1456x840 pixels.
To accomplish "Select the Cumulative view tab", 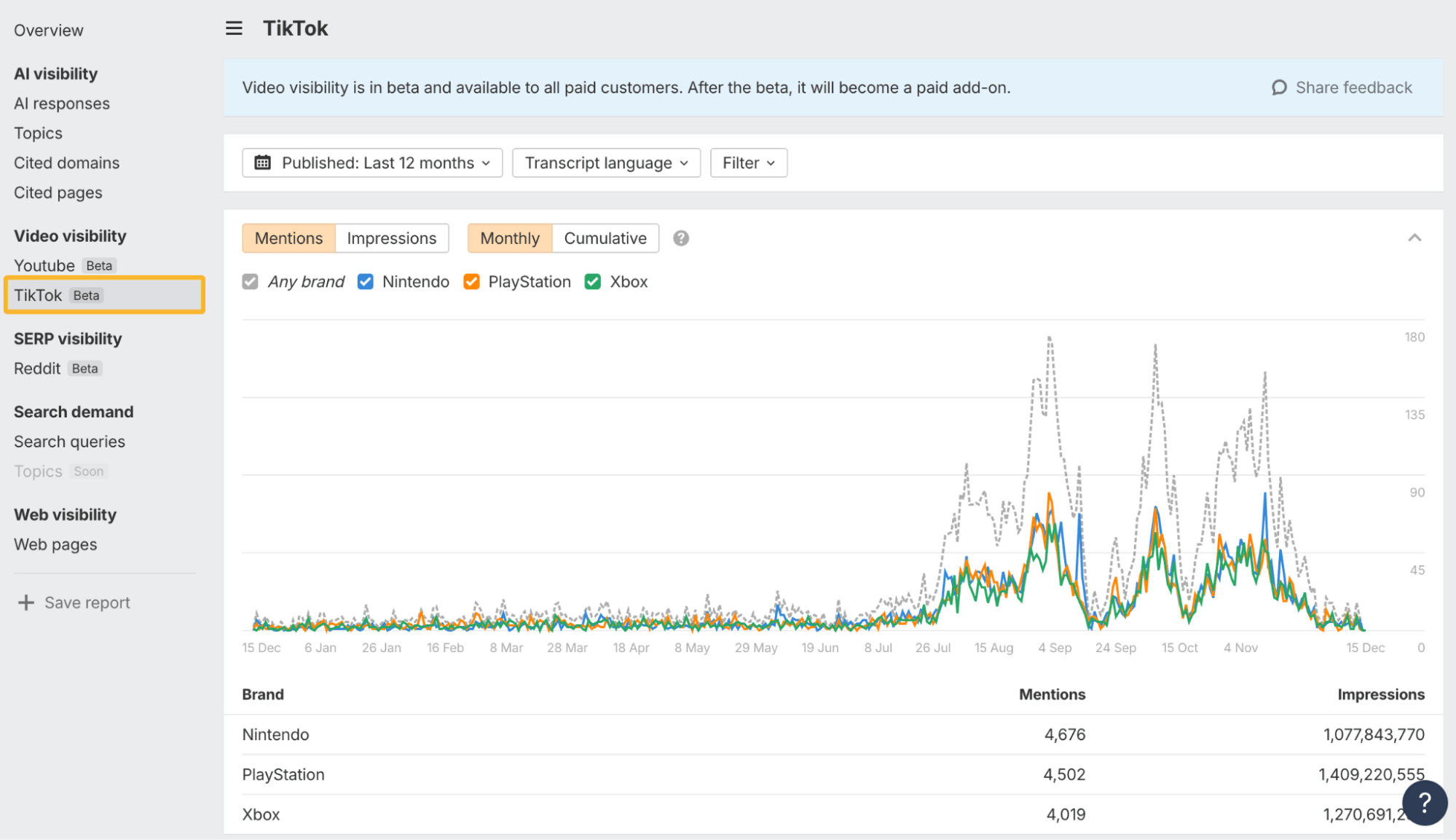I will click(x=605, y=238).
